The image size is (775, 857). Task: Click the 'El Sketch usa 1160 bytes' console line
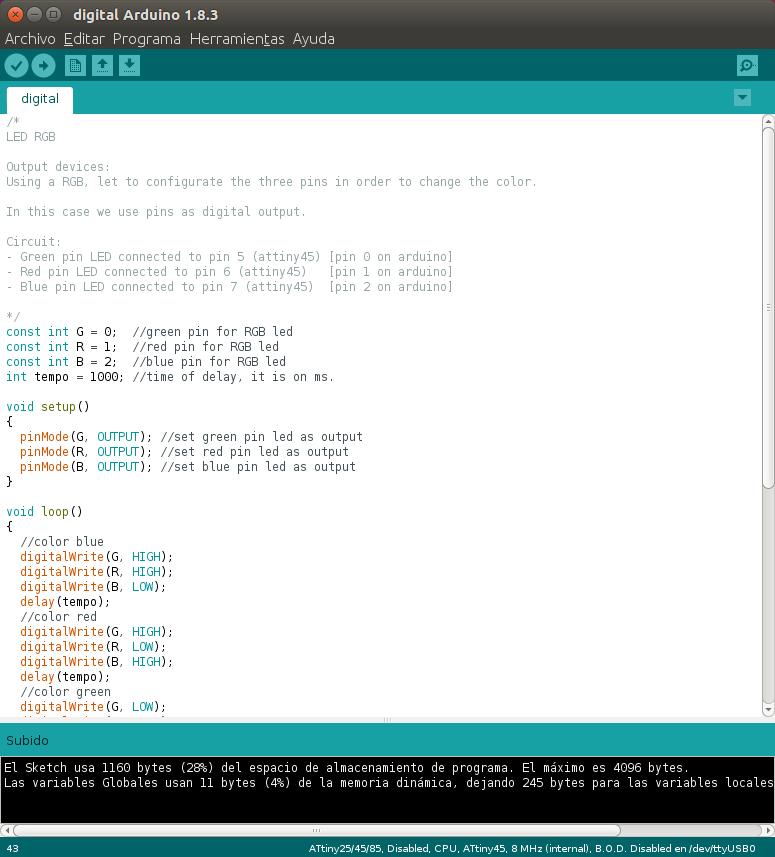347,767
